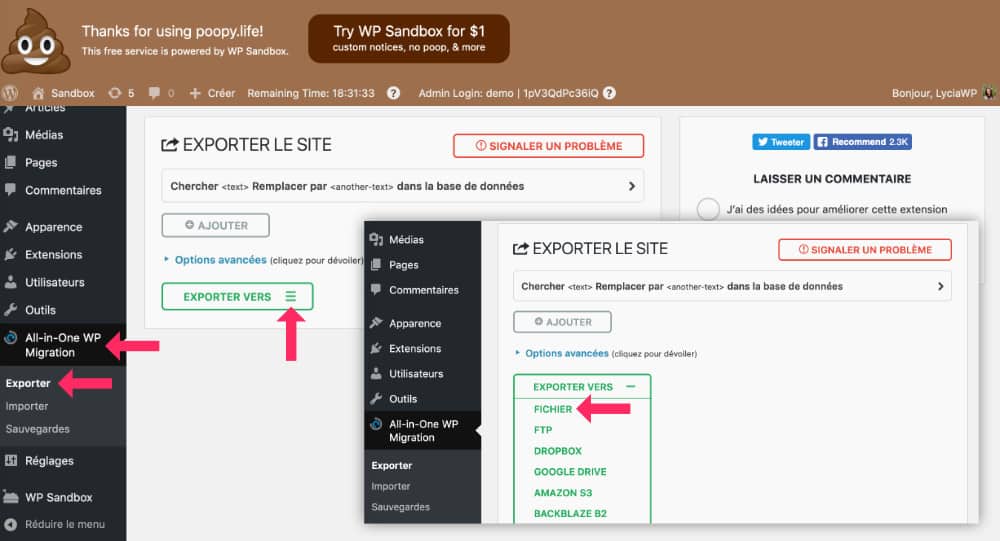Click the AJOUTER button in the main panel
This screenshot has width=1000, height=541.
[216, 225]
